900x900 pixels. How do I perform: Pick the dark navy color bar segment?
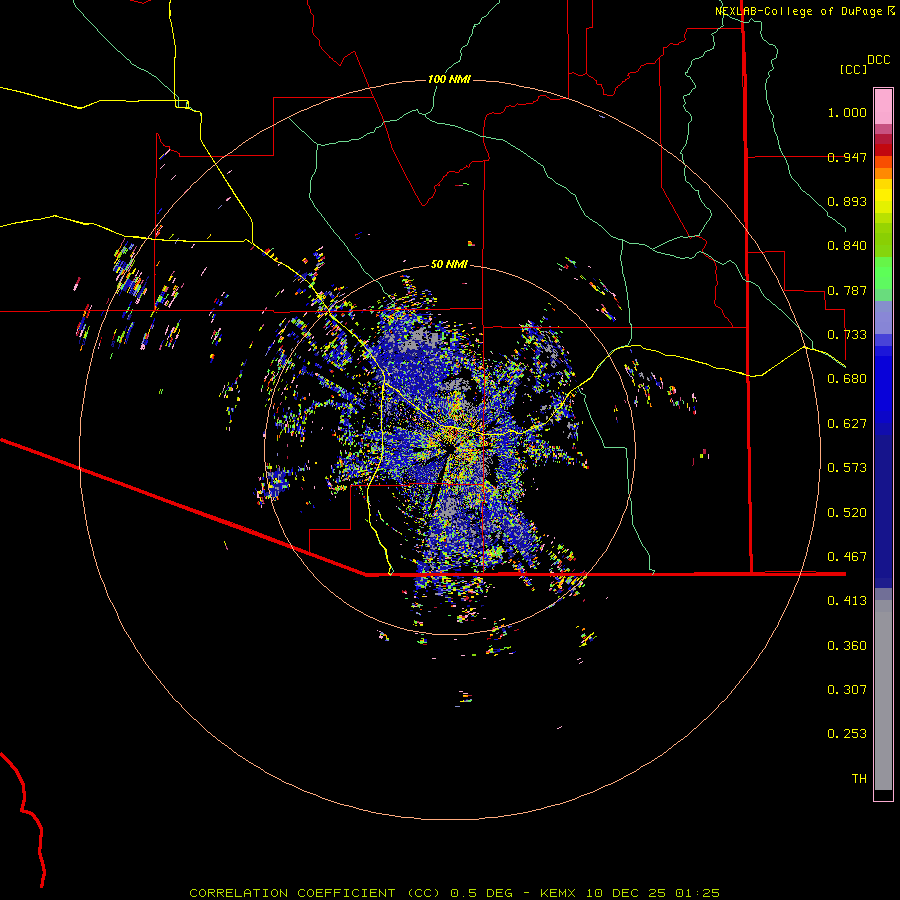click(883, 505)
